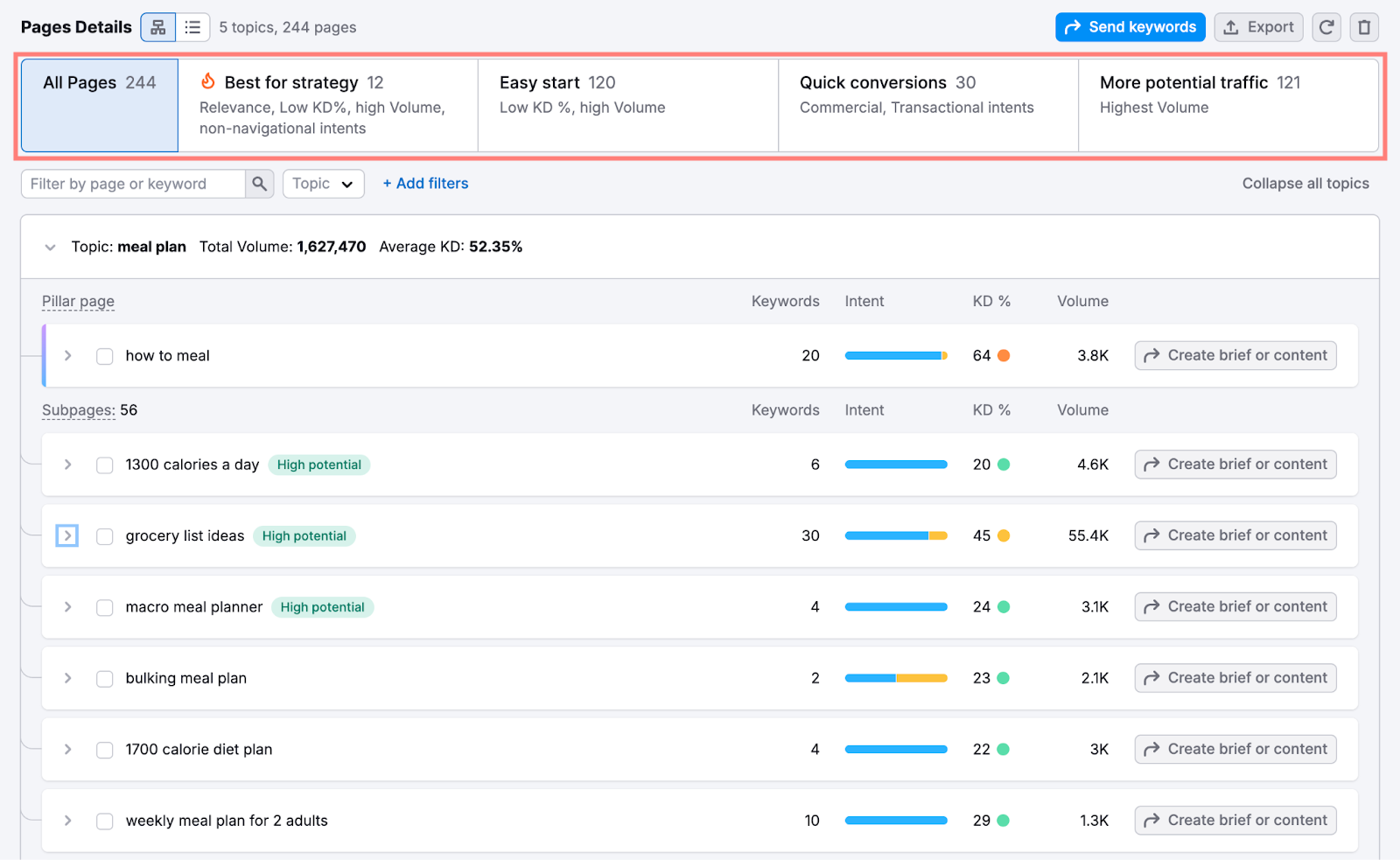Click the Send keywords arrow icon
Screen dimensions: 1400x860
(1071, 27)
